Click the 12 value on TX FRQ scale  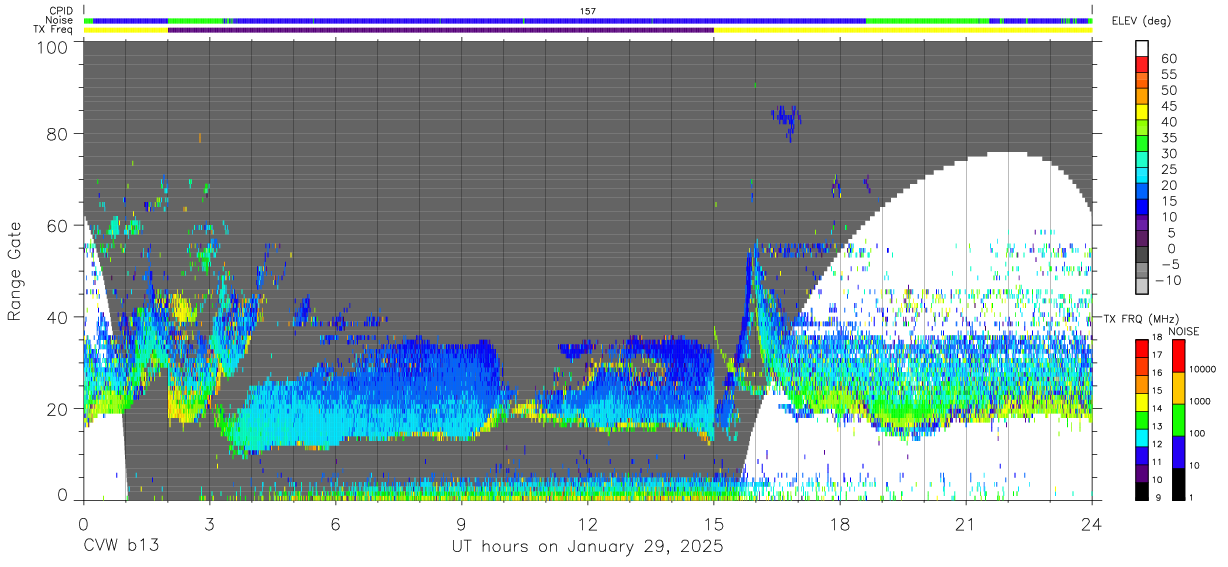[1156, 444]
